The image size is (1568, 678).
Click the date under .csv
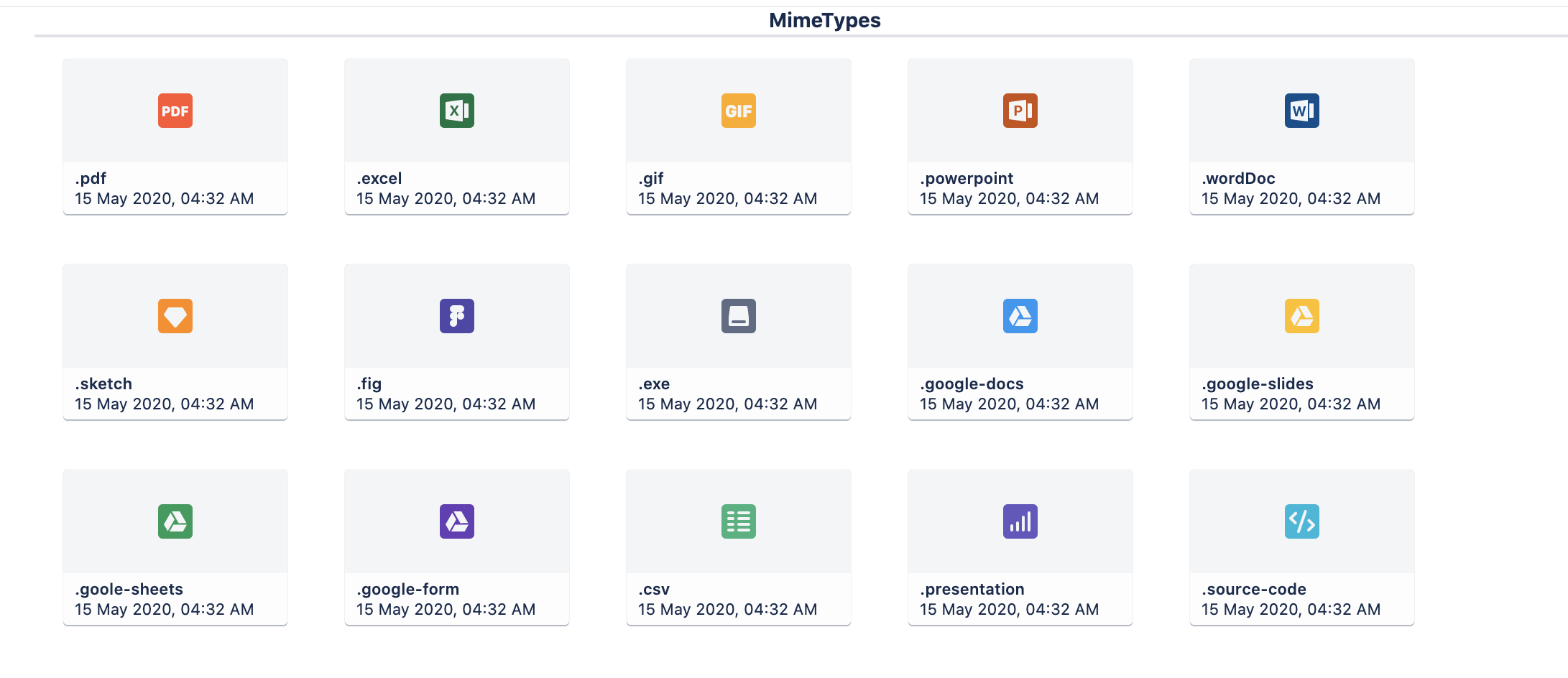(x=728, y=609)
